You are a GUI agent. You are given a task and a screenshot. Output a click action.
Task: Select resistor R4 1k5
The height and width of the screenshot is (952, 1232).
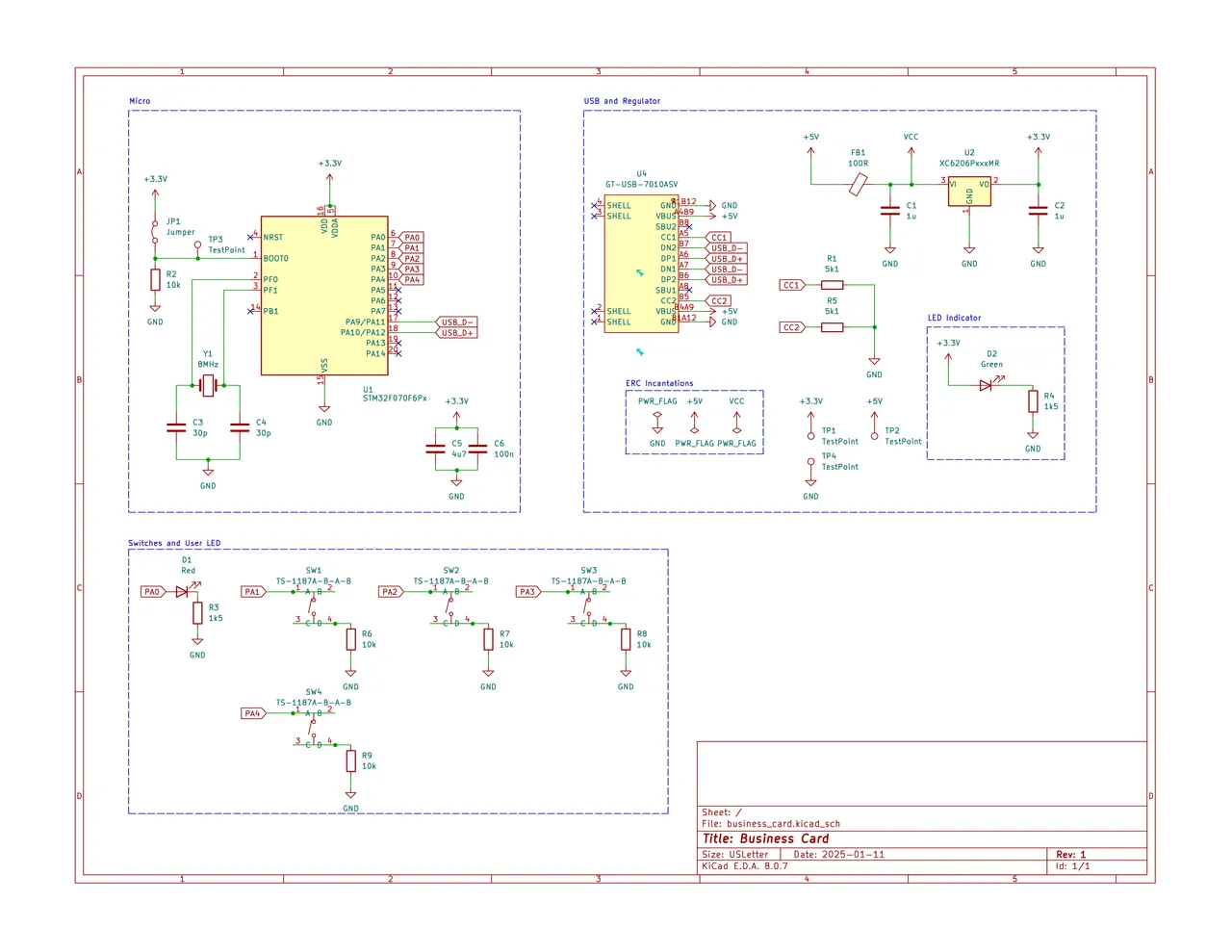click(1033, 401)
